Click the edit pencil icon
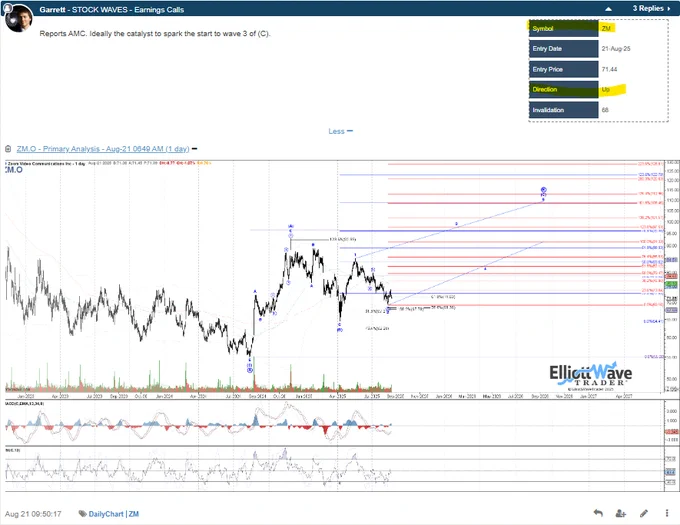 coord(644,513)
